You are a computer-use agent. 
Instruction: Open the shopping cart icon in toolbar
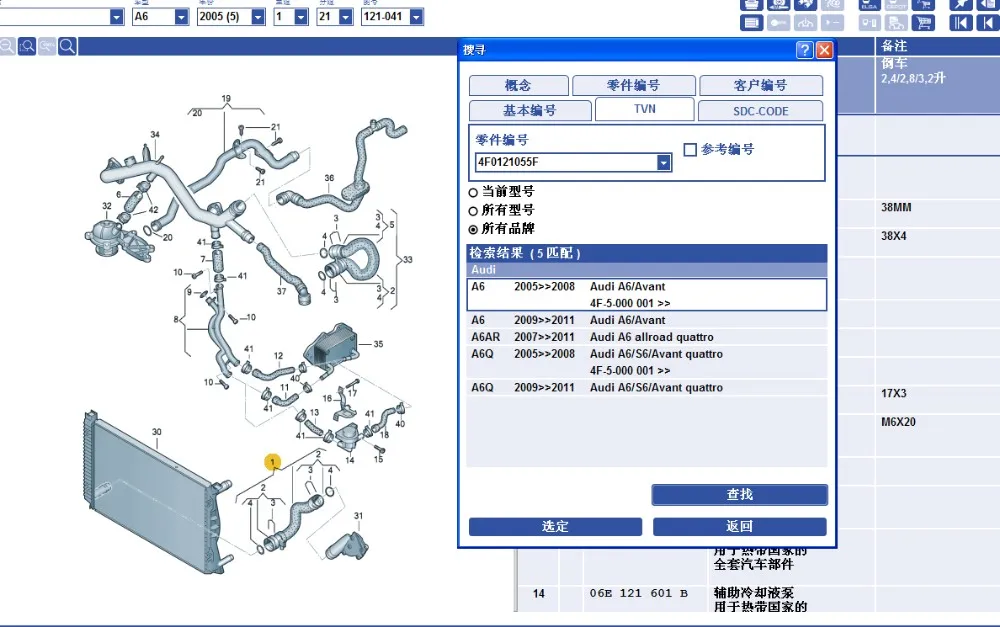923,23
